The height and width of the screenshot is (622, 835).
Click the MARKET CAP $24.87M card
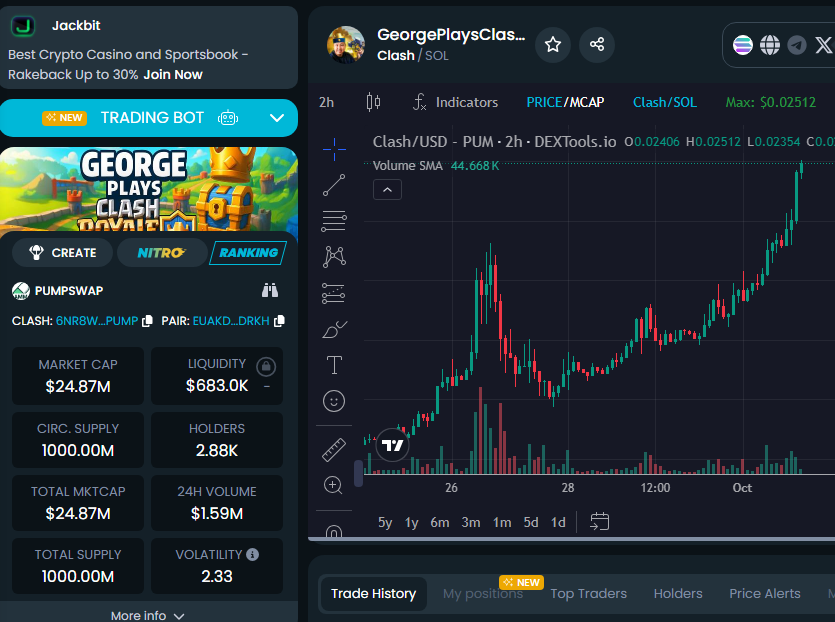(78, 376)
